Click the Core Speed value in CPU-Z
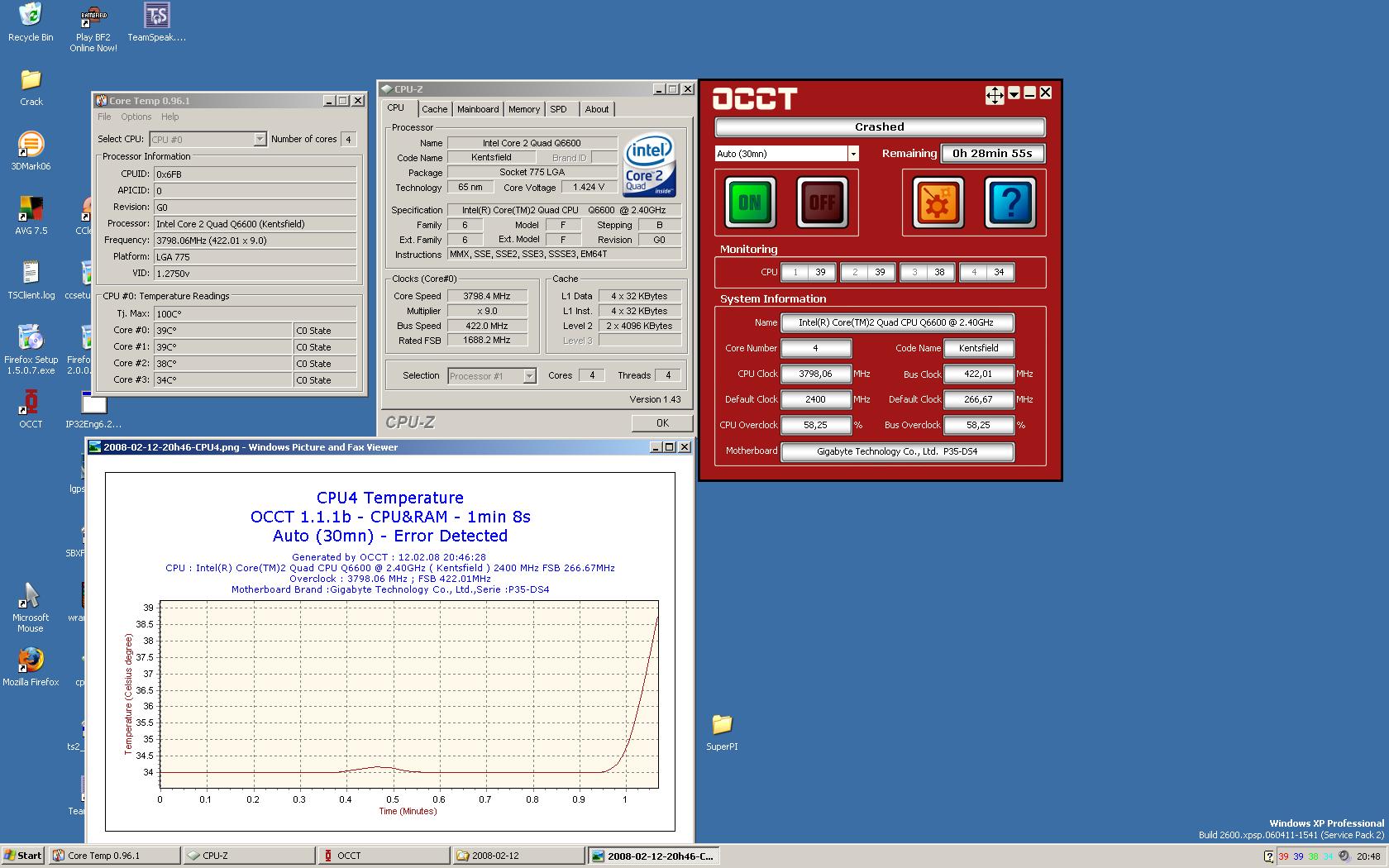This screenshot has width=1389, height=868. click(487, 296)
